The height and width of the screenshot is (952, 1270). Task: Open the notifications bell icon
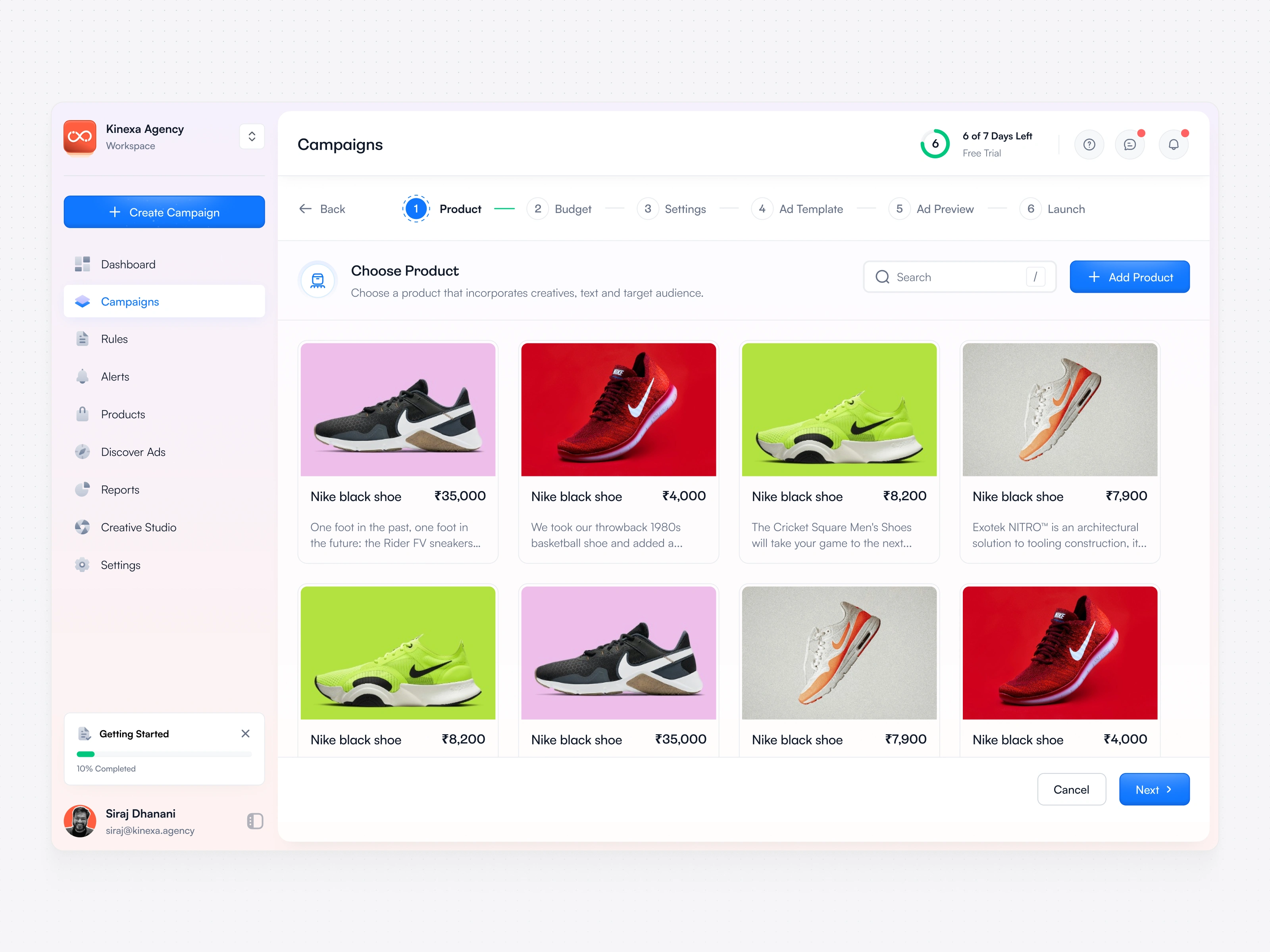[1173, 145]
